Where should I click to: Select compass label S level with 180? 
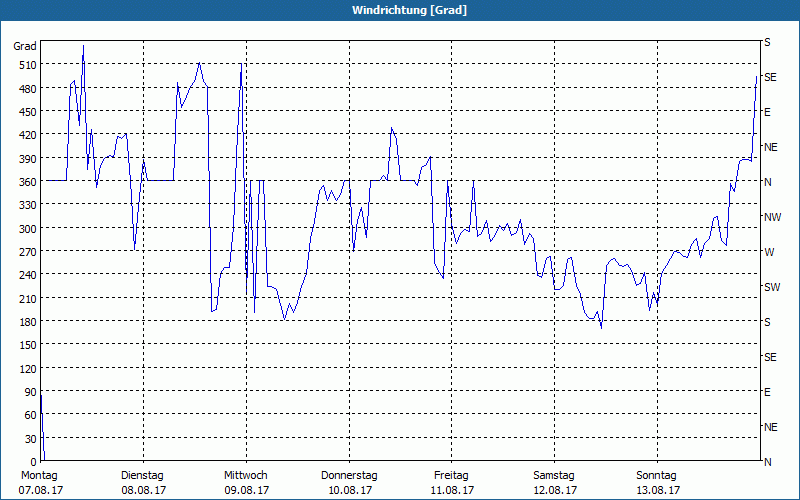coord(767,322)
